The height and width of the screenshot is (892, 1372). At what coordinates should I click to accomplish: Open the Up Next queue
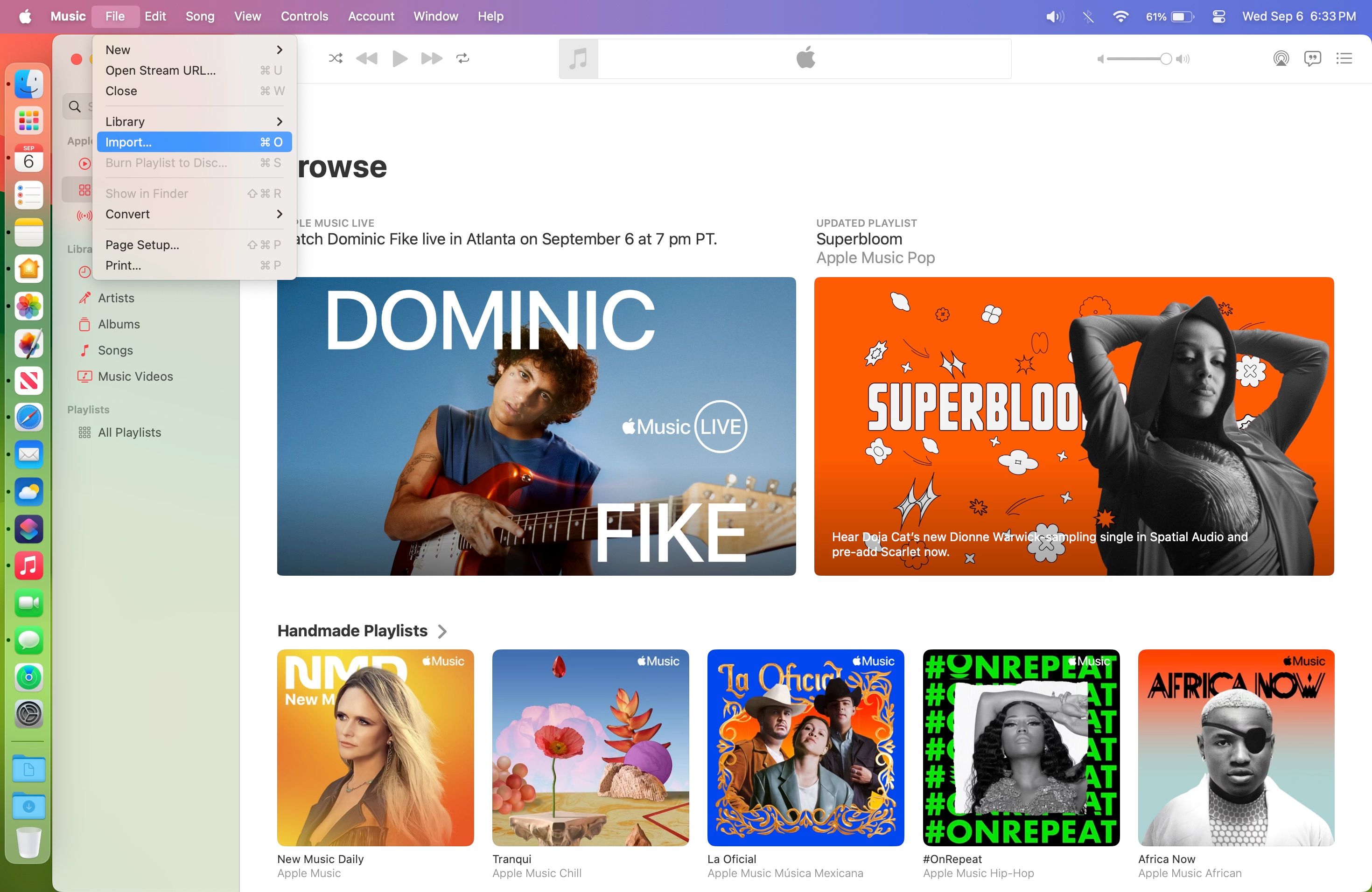click(x=1344, y=58)
